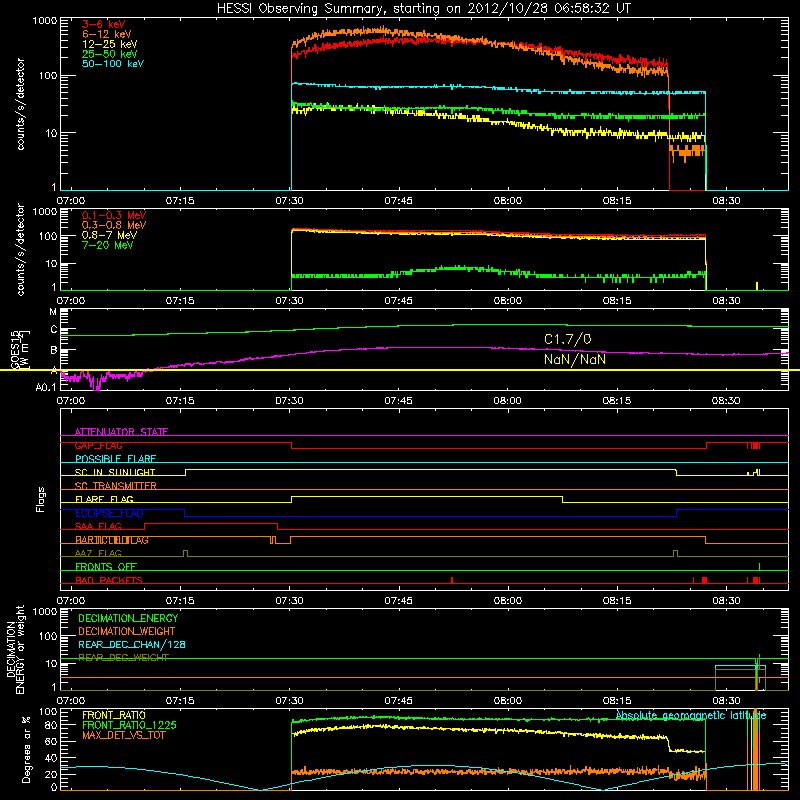The image size is (800, 800).
Task: Click the SC_TRANSMITTER flag label
Action: 116,486
